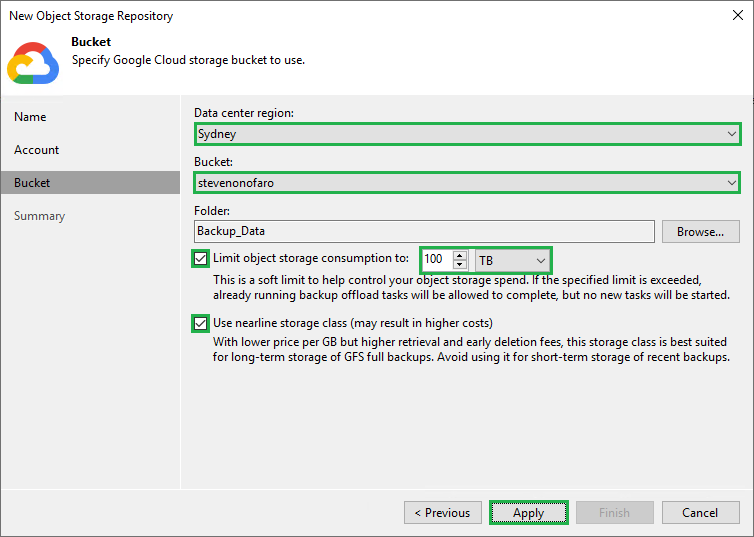Select the Bucket step in sidebar
The width and height of the screenshot is (754, 537).
pyautogui.click(x=32, y=183)
